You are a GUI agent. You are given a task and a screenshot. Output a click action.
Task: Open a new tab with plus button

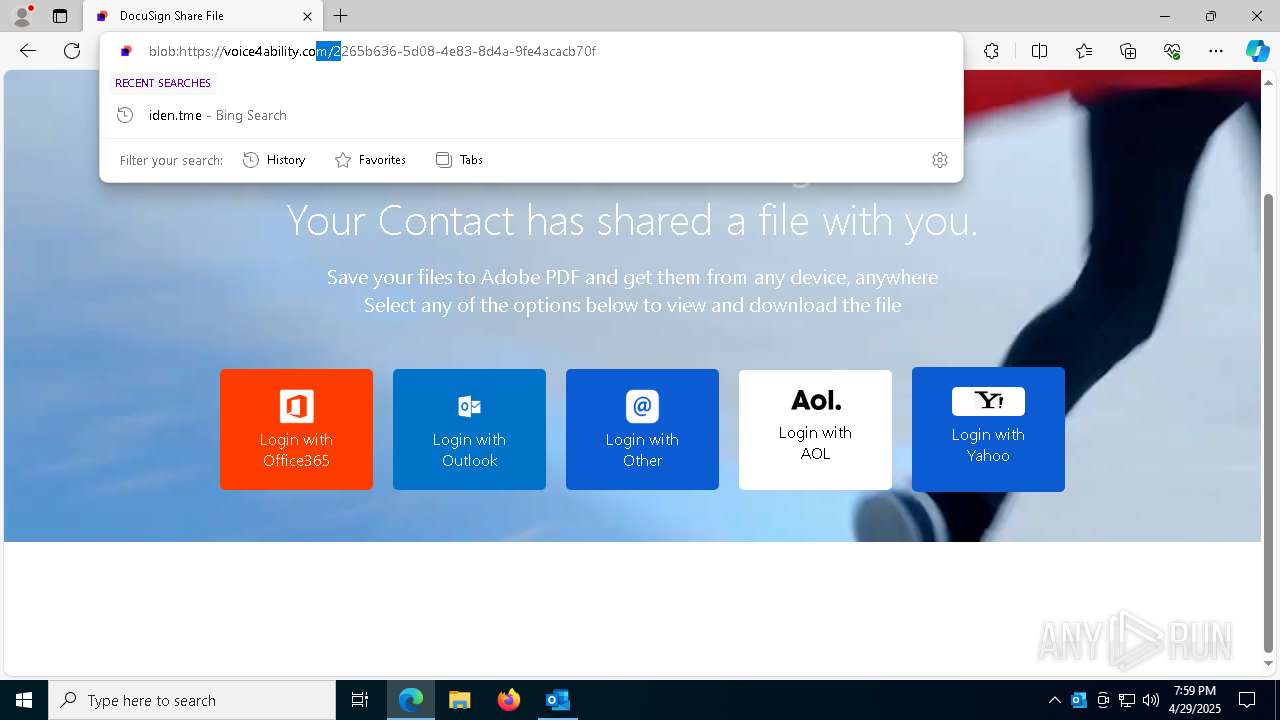[x=341, y=16]
